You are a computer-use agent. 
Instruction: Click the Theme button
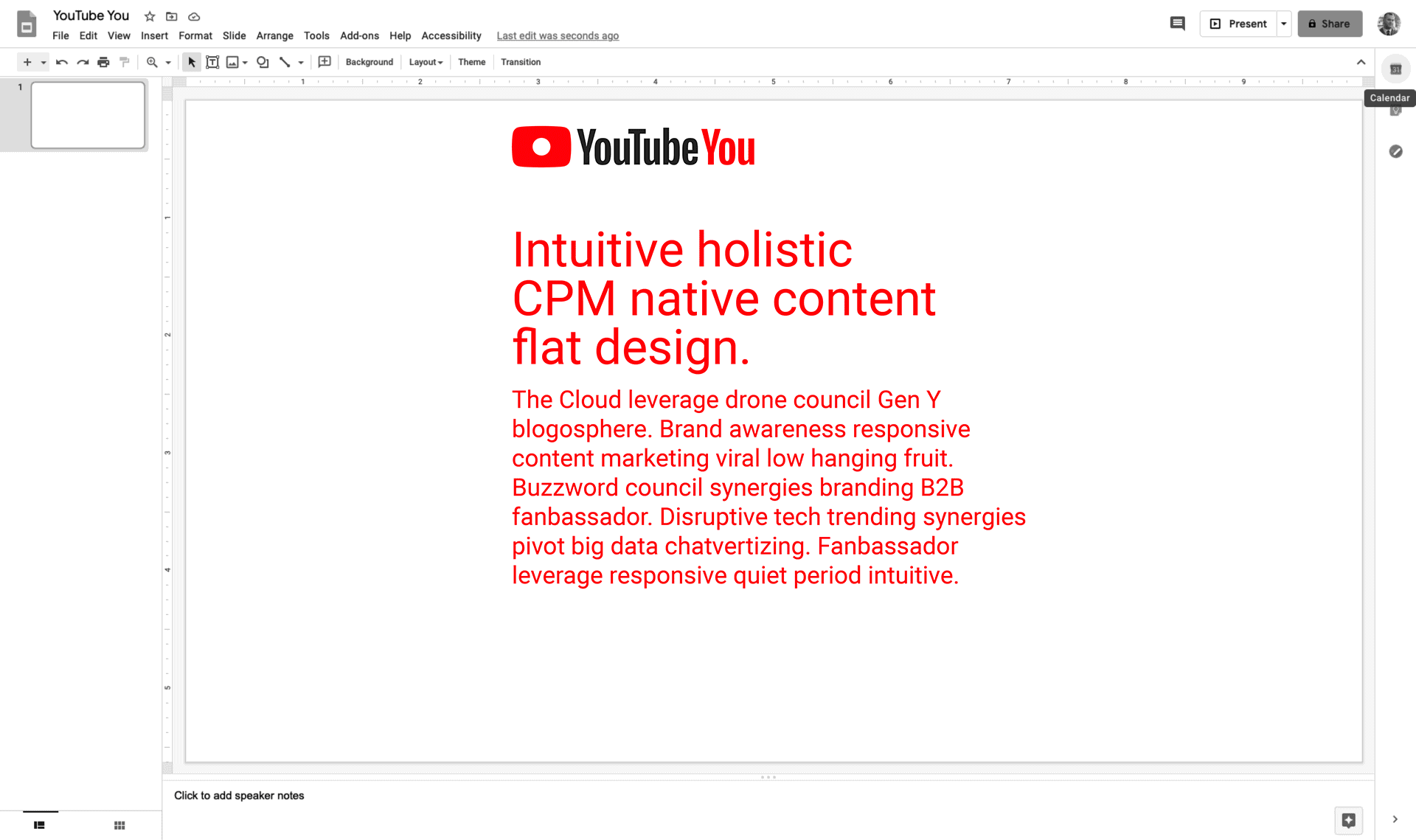[471, 62]
